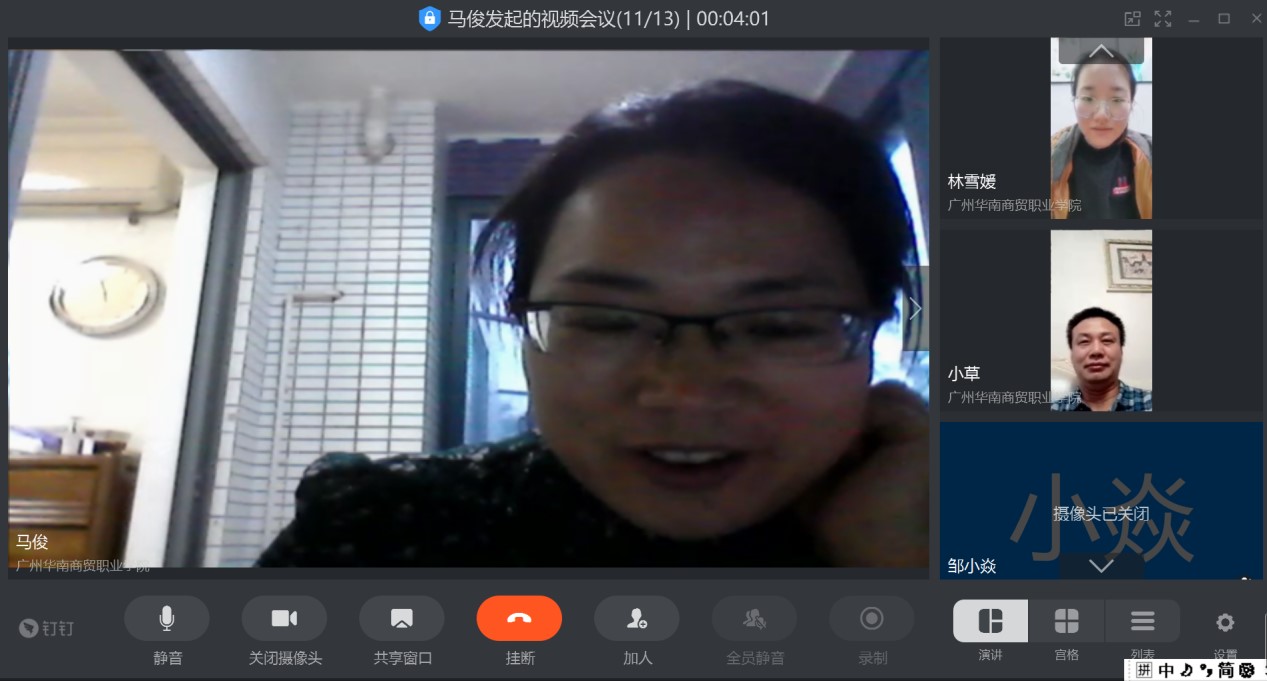This screenshot has height=681, width=1267.
Task: Collapse side panel with right arrow chevron
Action: pos(915,309)
